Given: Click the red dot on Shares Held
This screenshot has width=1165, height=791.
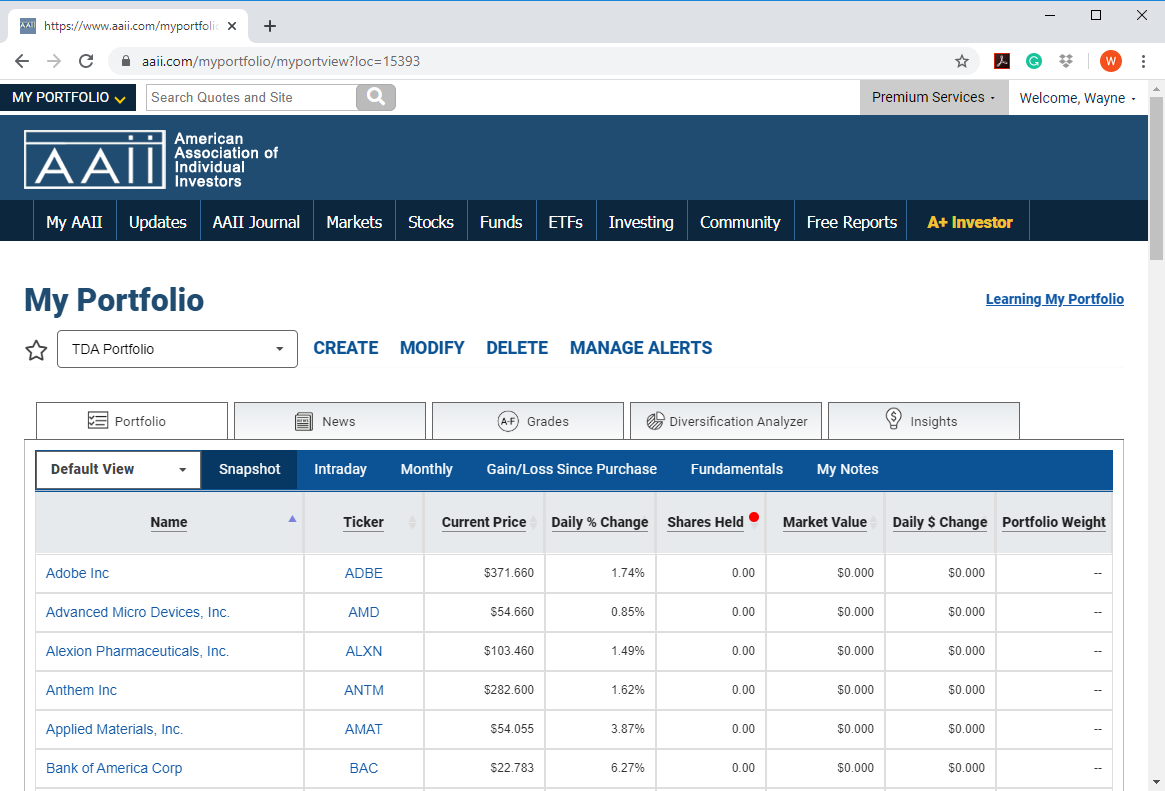Looking at the screenshot, I should tap(754, 517).
